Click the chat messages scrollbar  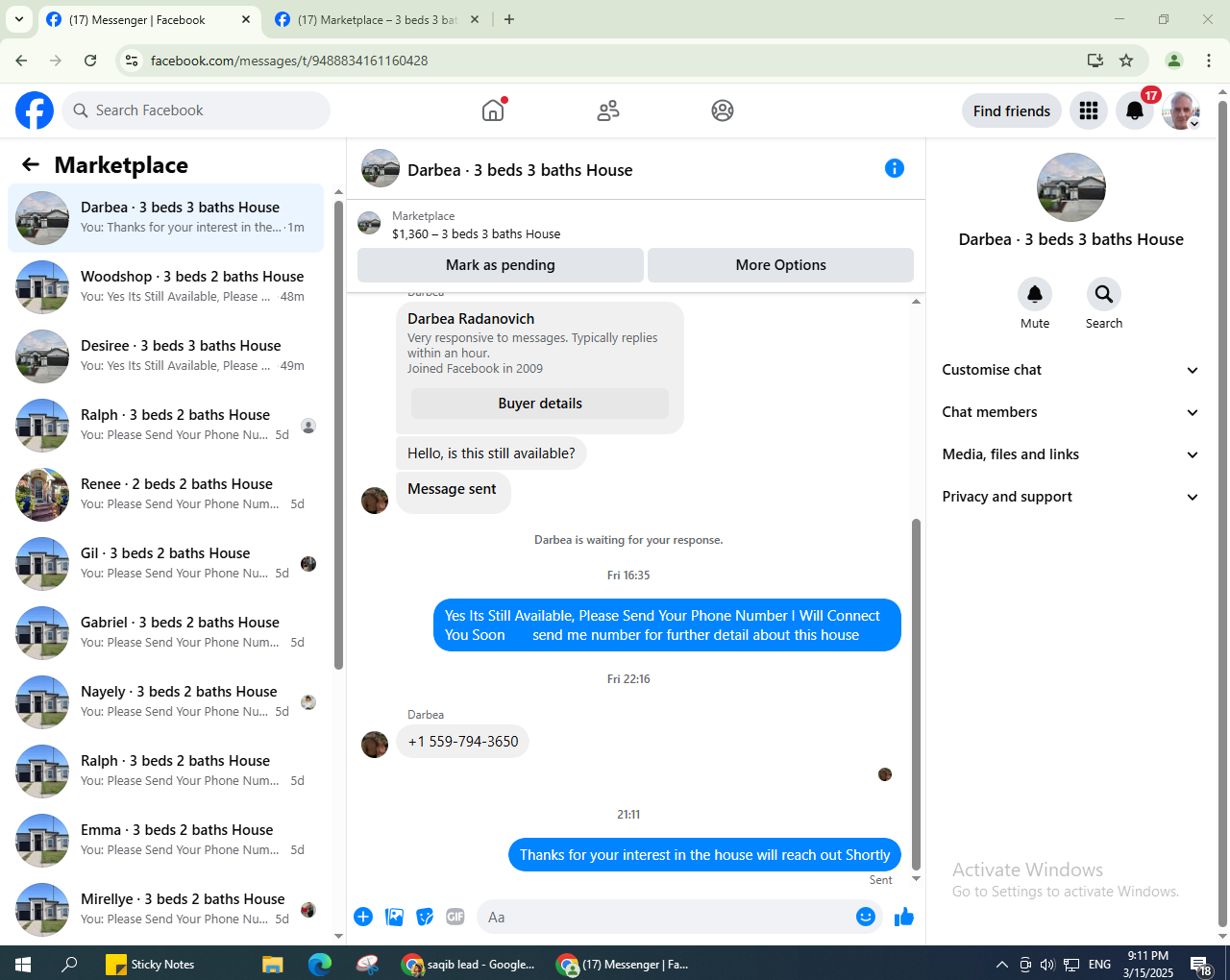pos(916,694)
